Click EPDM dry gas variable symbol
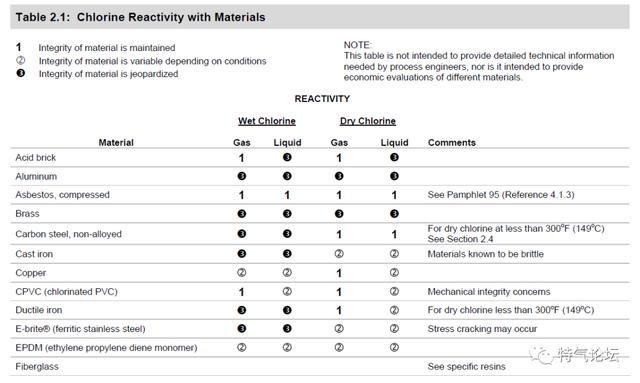This screenshot has width=640, height=383. click(339, 347)
